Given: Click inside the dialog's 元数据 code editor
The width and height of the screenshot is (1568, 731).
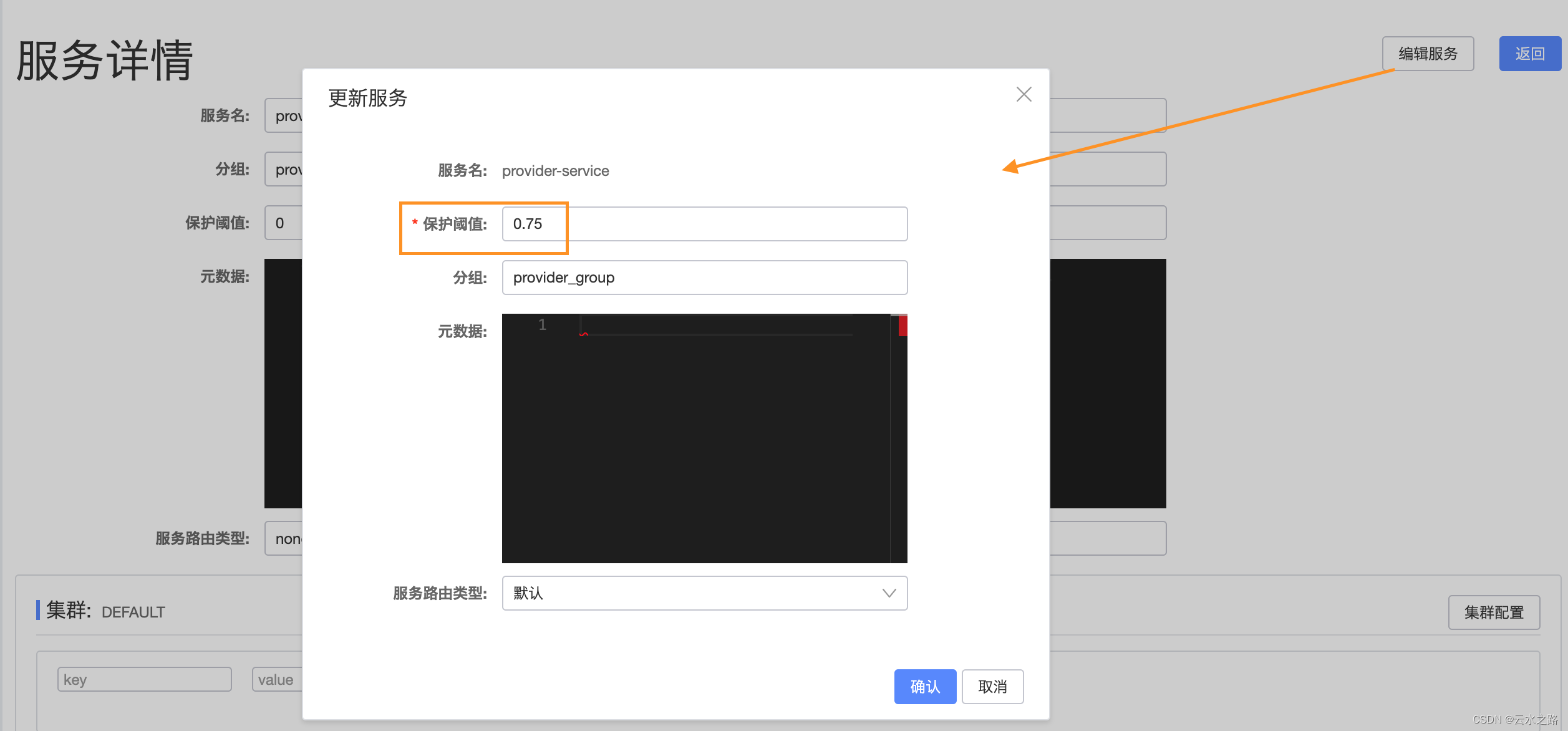Looking at the screenshot, I should click(695, 437).
